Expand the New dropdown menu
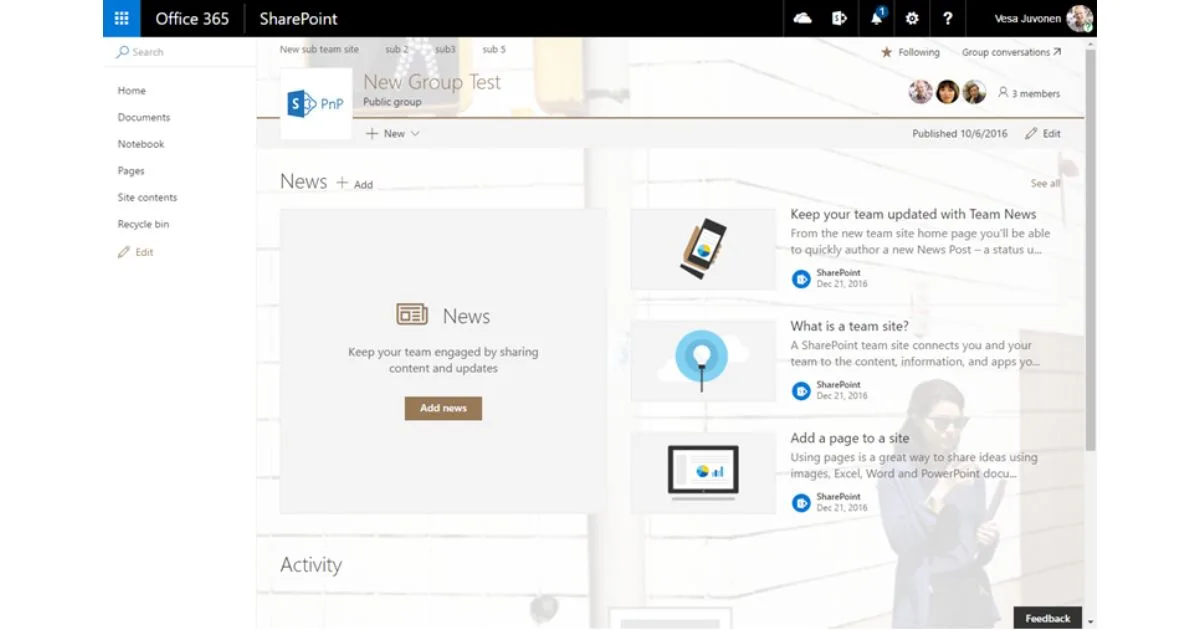 point(393,133)
